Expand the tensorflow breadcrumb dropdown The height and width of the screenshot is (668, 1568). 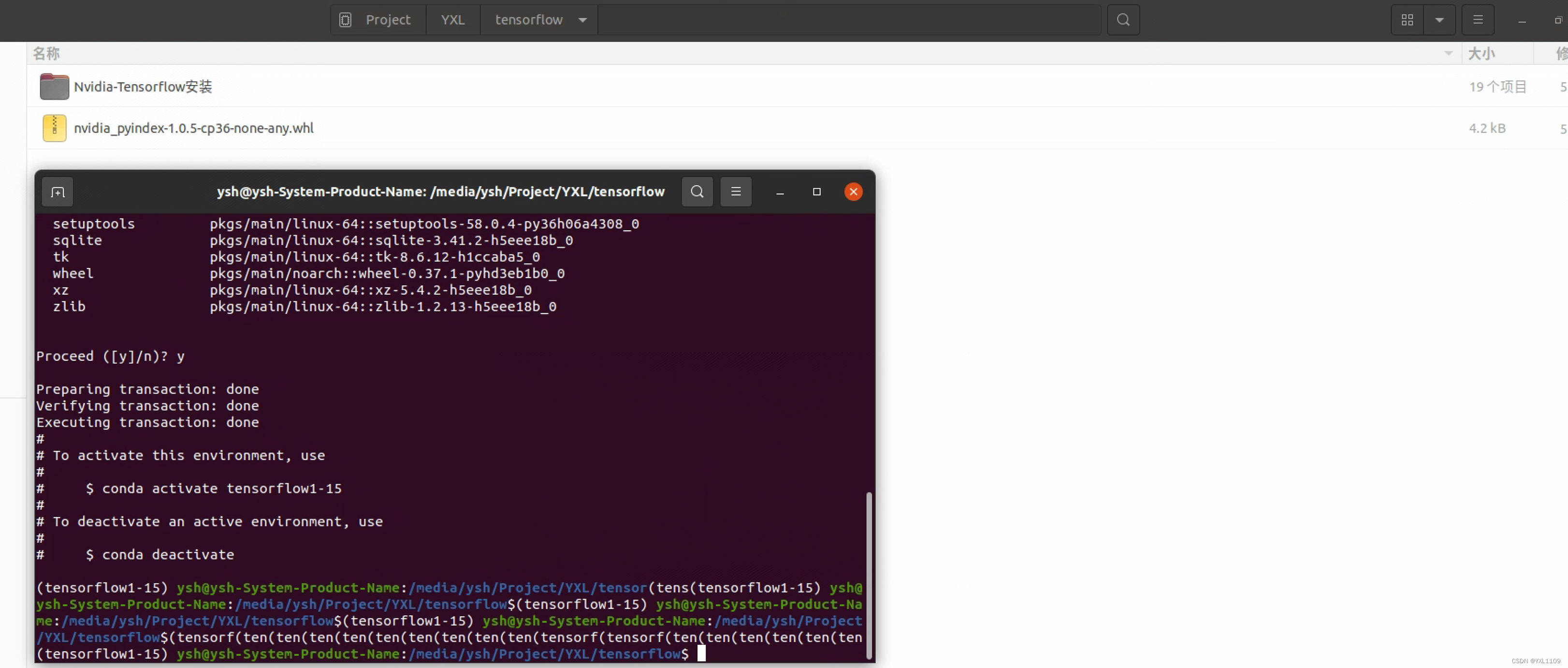pos(582,19)
